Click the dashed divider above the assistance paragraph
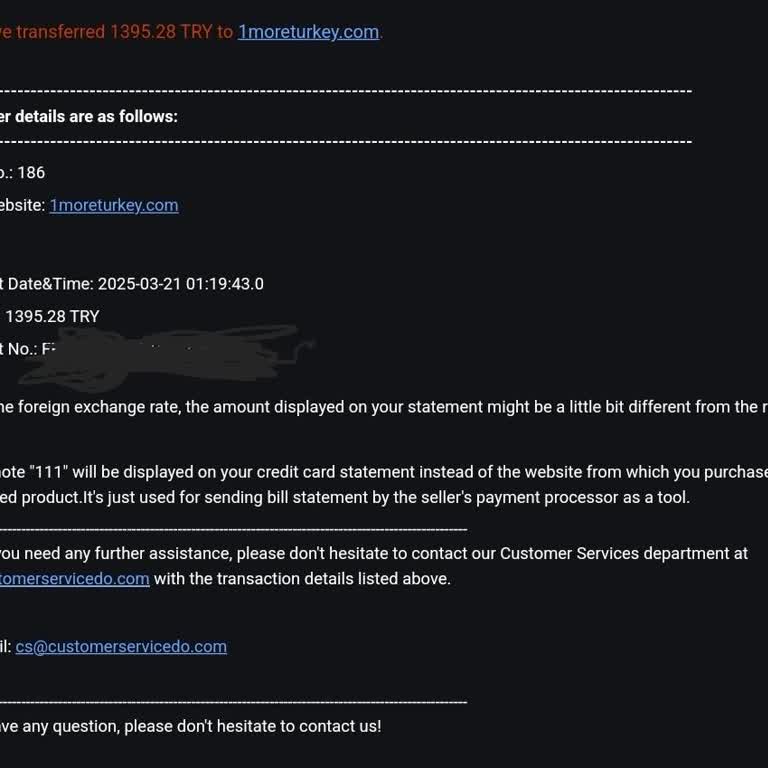This screenshot has height=768, width=768. click(x=230, y=529)
